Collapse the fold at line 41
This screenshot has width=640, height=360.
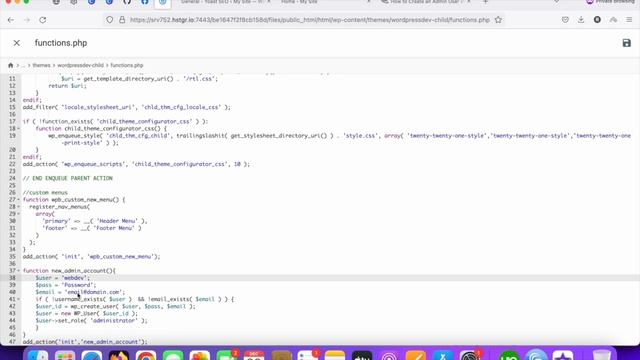(x=18, y=299)
